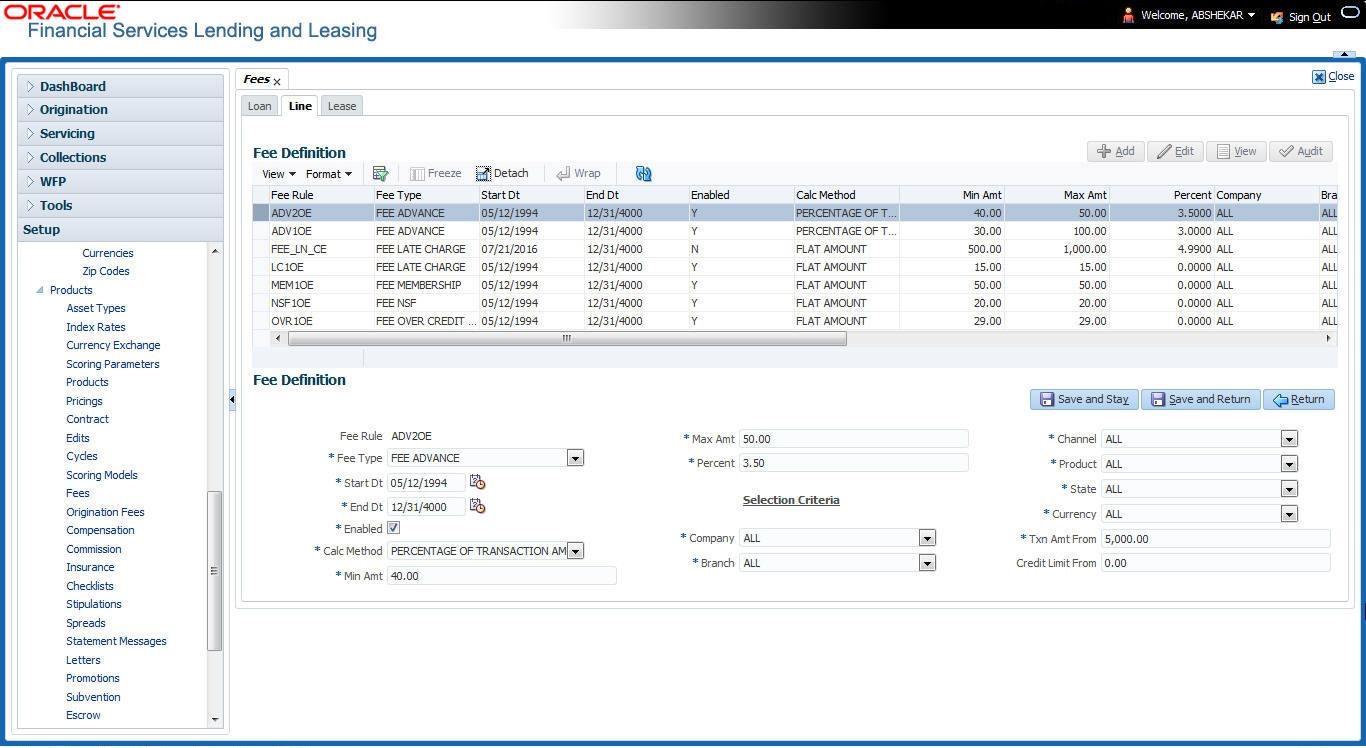Screen dimensions: 1366x748
Task: Open the Fee Type dropdown
Action: 575,458
